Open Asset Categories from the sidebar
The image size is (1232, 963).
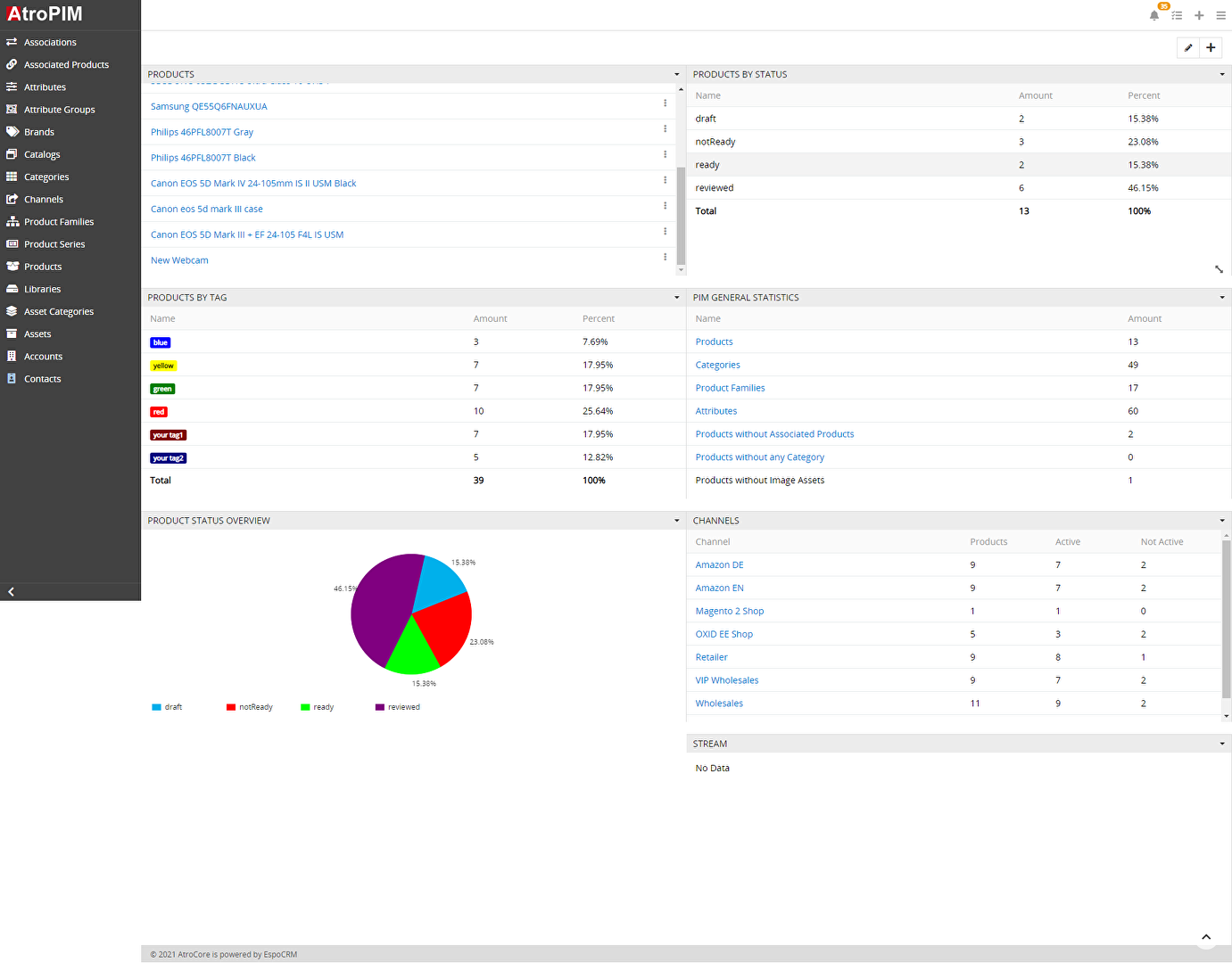59,312
